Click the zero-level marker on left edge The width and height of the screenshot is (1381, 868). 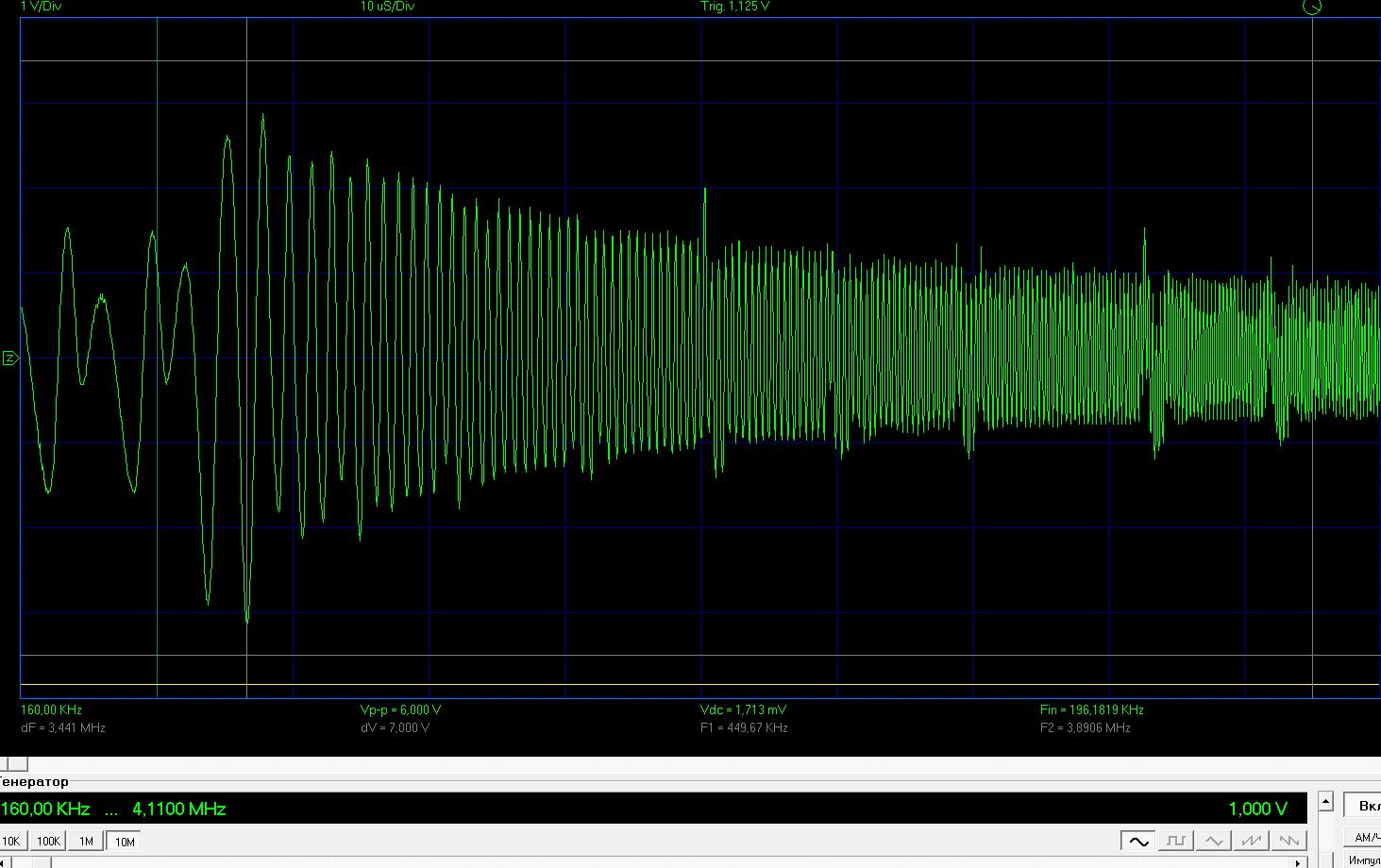pos(9,358)
